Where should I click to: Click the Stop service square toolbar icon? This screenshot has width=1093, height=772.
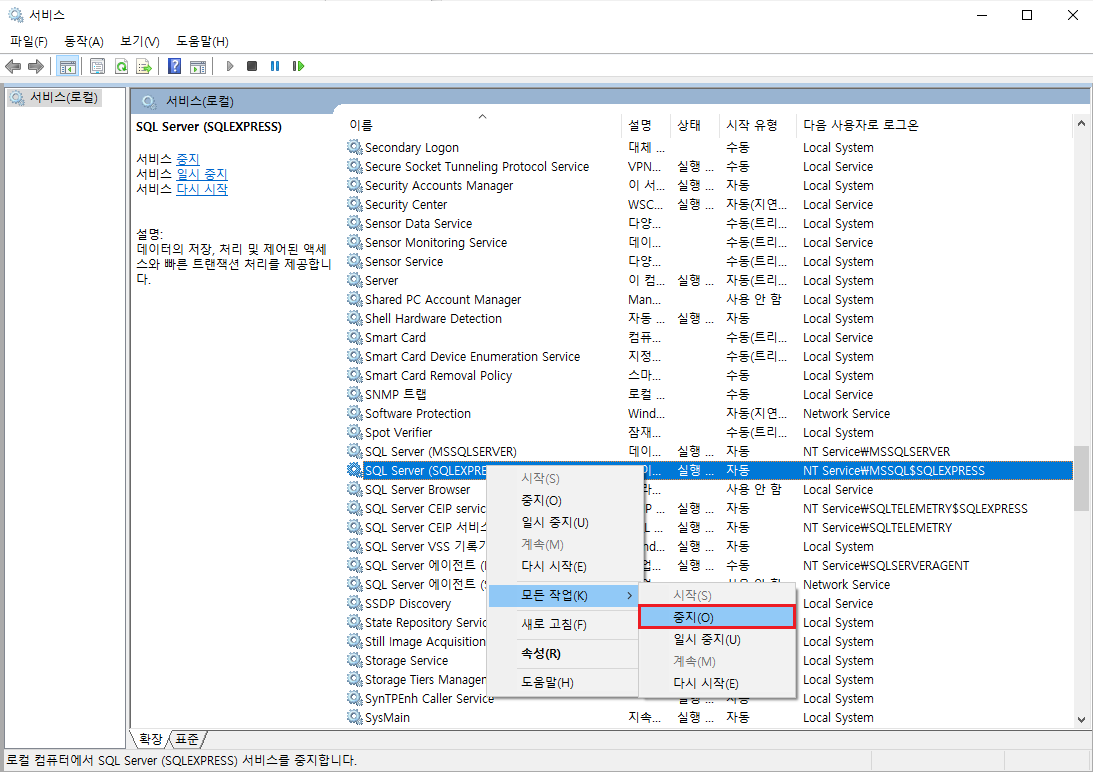tap(252, 66)
